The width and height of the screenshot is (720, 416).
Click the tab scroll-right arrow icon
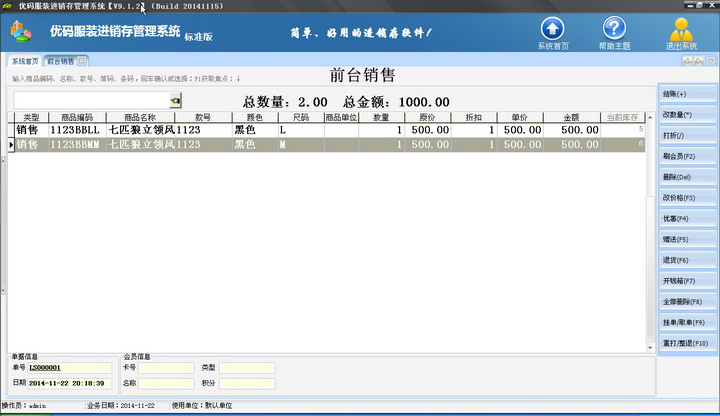(x=698, y=61)
